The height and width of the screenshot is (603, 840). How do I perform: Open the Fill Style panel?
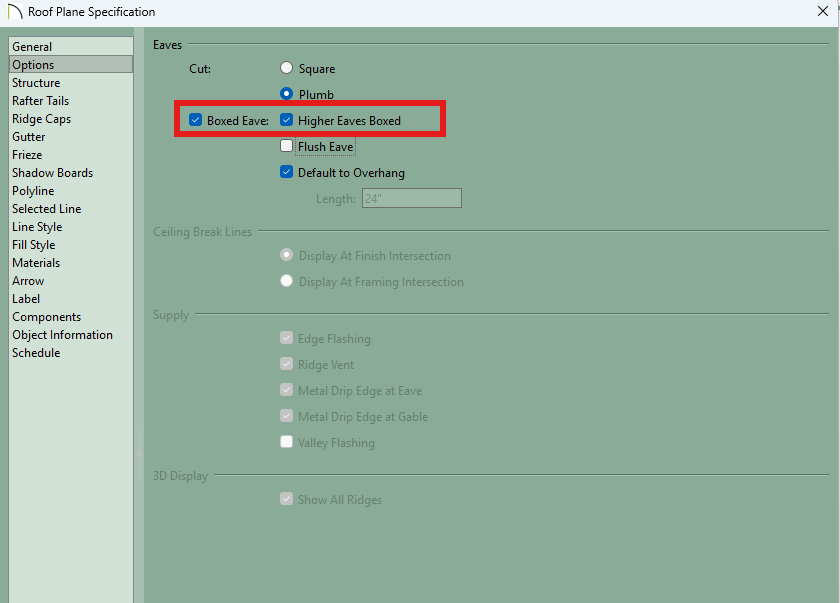(x=34, y=245)
